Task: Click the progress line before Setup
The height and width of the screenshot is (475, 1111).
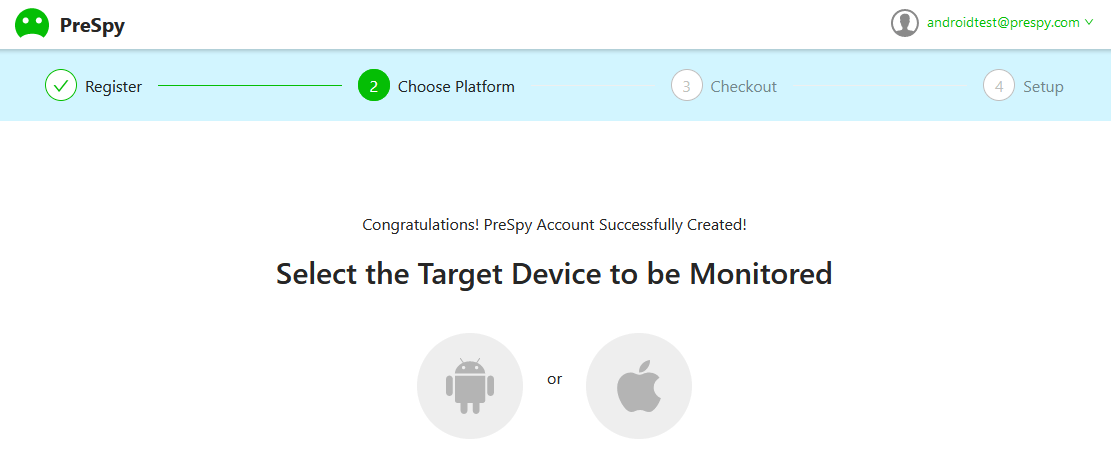Action: click(879, 86)
